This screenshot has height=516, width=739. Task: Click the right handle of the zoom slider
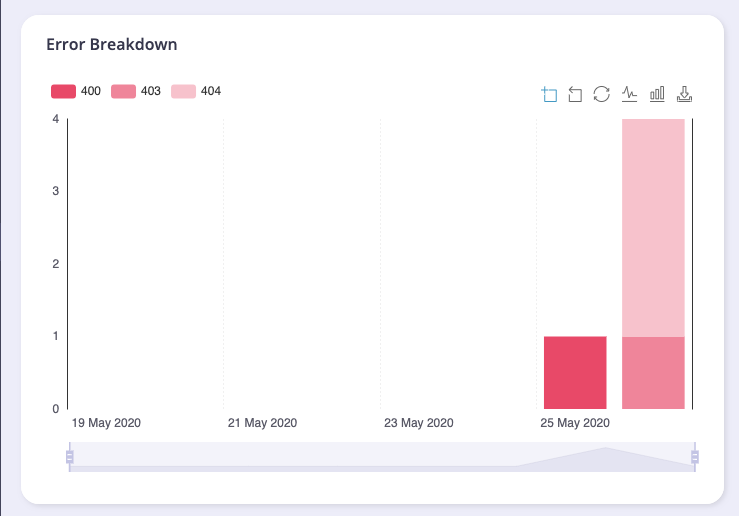coord(695,457)
